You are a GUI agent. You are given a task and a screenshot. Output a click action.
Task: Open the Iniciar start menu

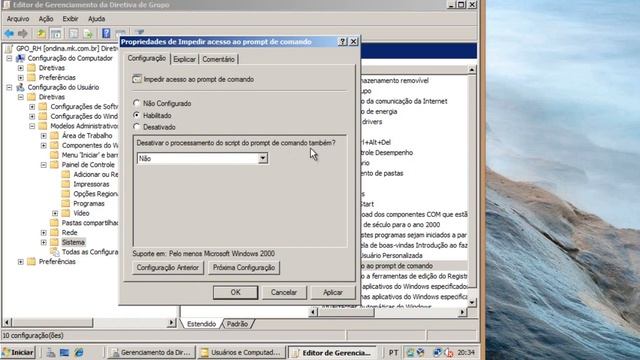[18, 353]
